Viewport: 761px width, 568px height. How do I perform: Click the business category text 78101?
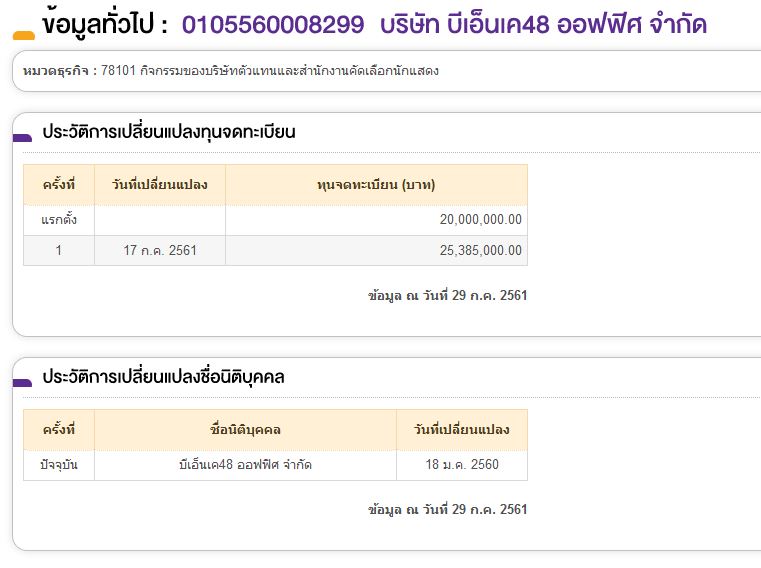pyautogui.click(x=118, y=71)
